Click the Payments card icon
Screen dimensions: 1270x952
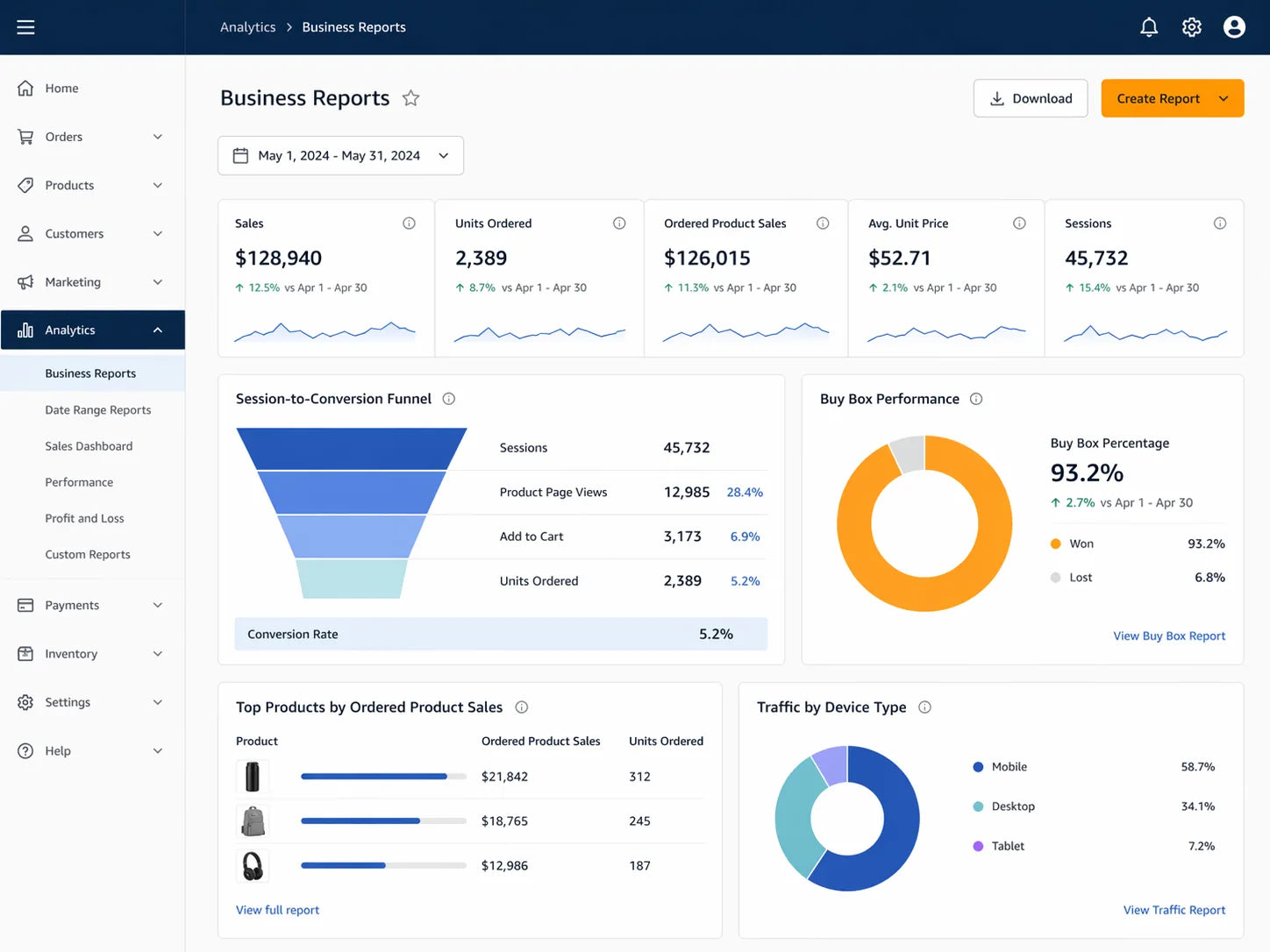coord(25,605)
